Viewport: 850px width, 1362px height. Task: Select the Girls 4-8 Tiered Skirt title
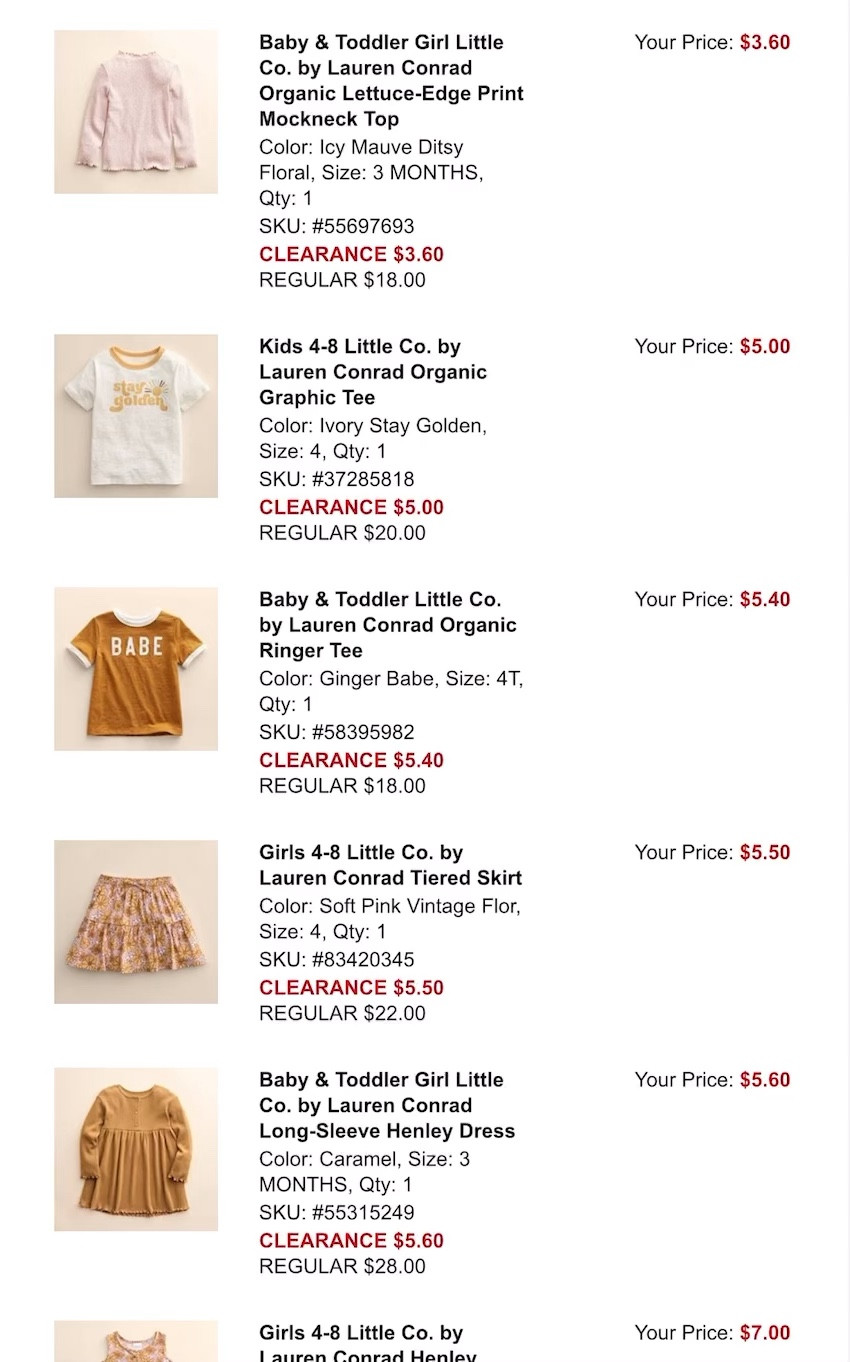pos(390,865)
